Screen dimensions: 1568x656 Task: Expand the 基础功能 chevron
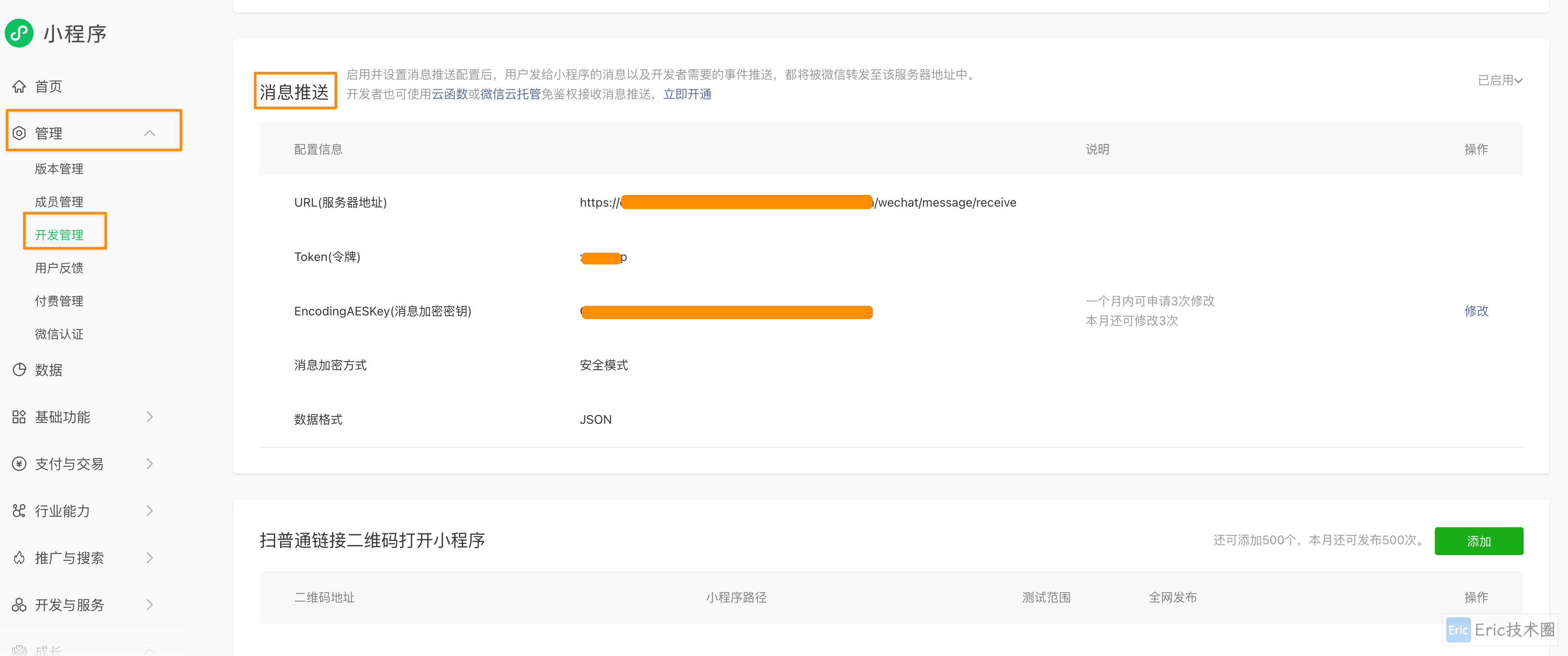pos(150,417)
